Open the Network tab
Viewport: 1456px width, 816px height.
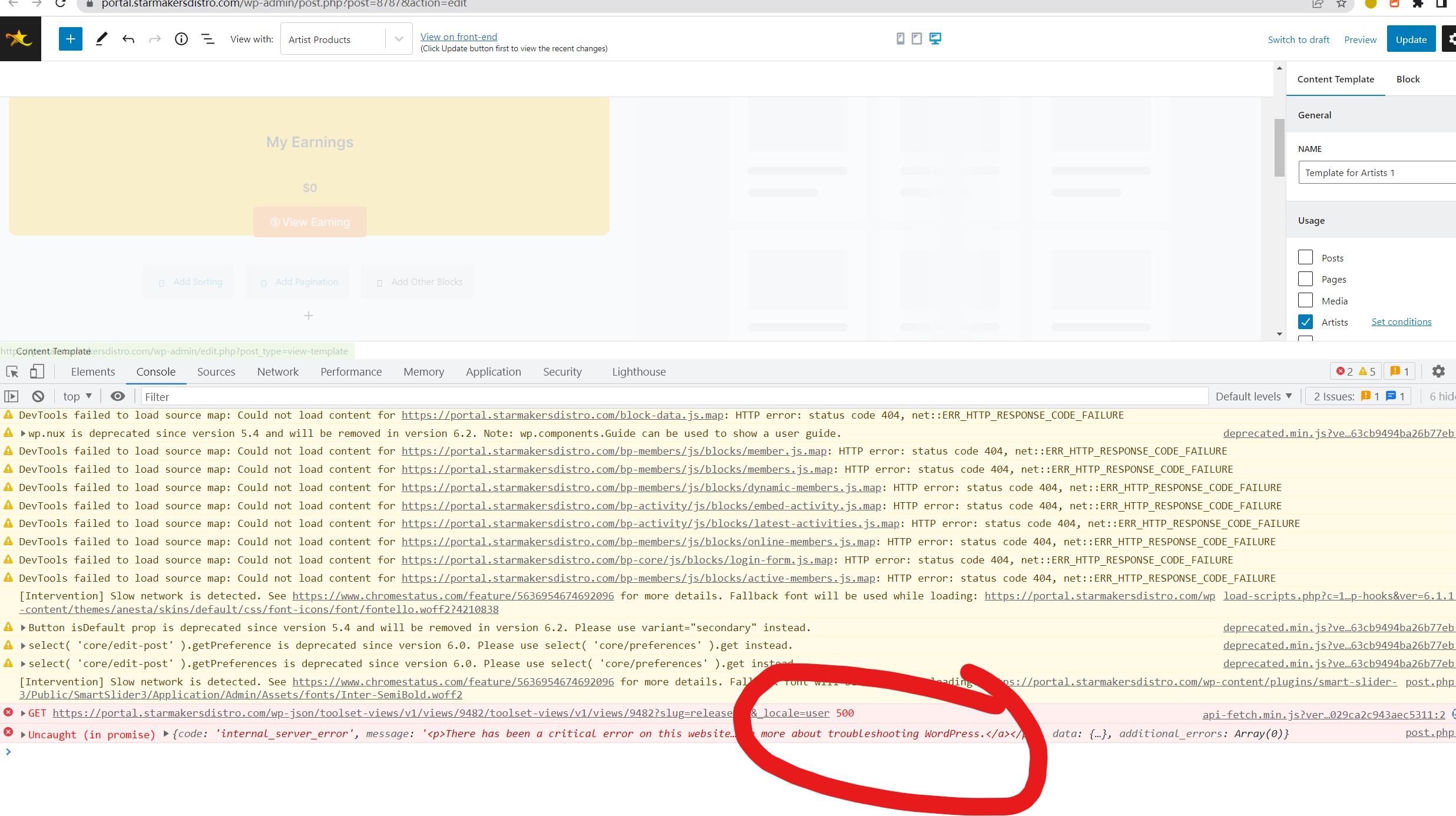[278, 371]
